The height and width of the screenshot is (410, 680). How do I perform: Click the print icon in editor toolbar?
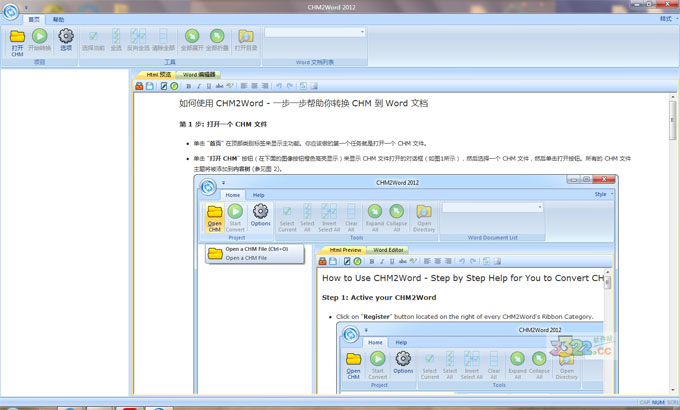click(139, 86)
